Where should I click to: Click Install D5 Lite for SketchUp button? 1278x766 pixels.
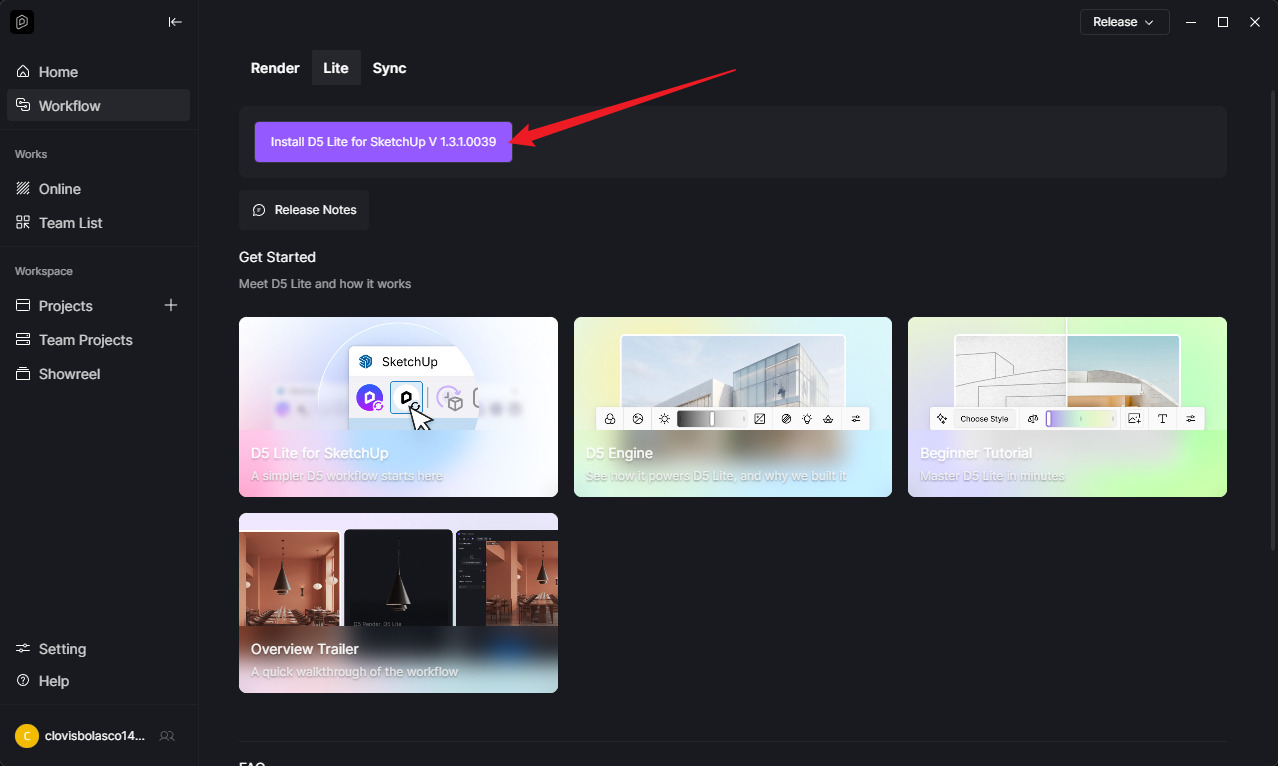click(383, 142)
